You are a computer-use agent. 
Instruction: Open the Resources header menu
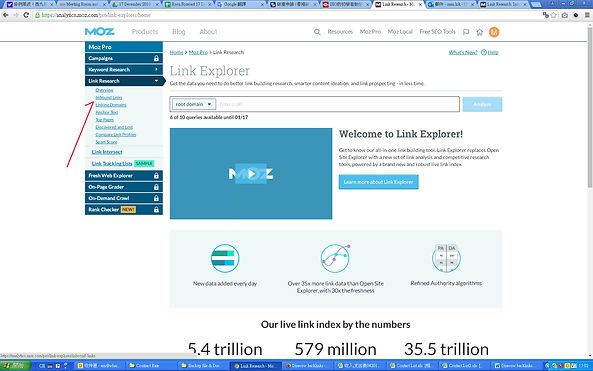pos(340,32)
